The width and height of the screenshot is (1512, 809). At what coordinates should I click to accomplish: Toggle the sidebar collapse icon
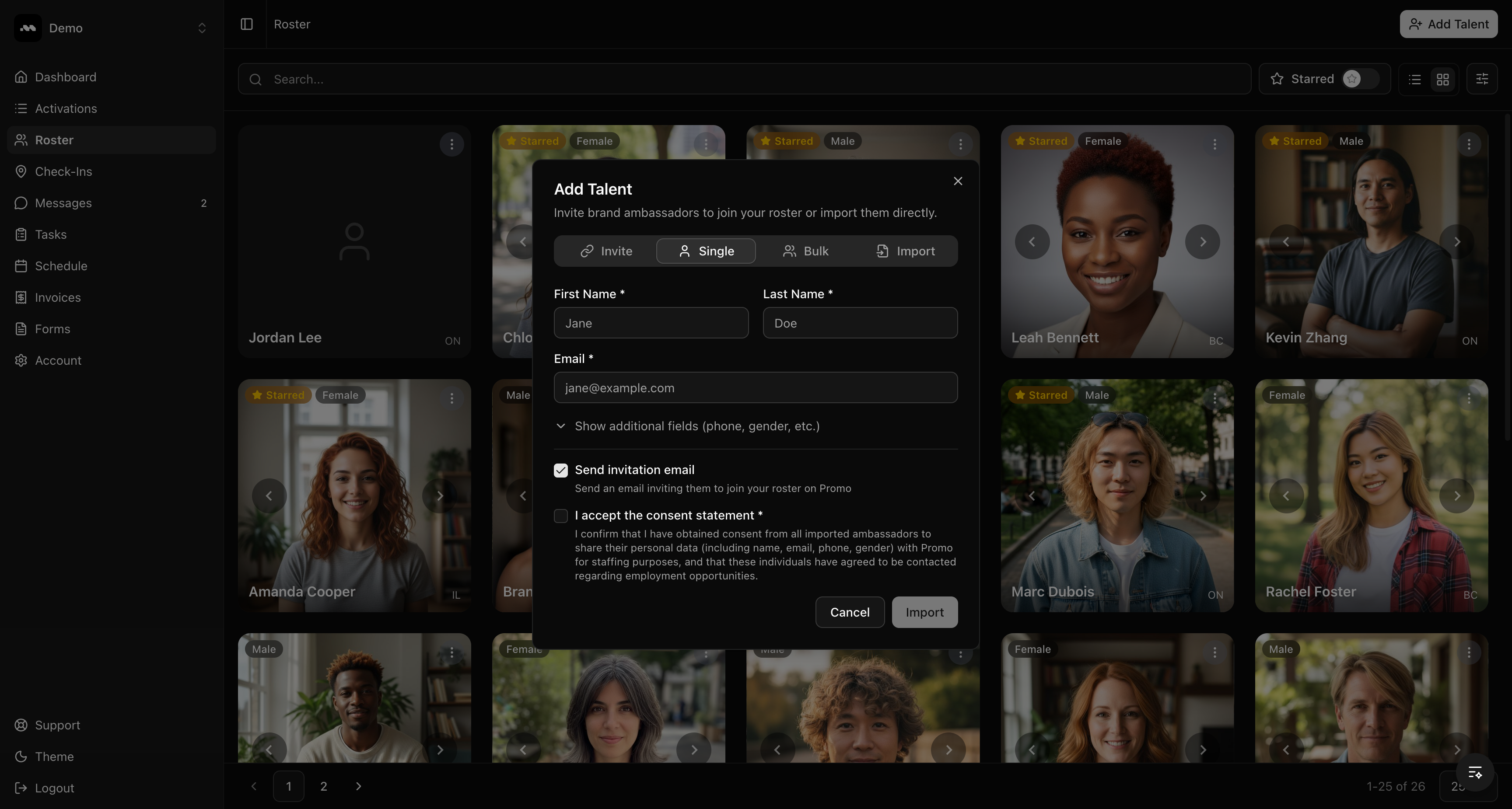tap(246, 24)
